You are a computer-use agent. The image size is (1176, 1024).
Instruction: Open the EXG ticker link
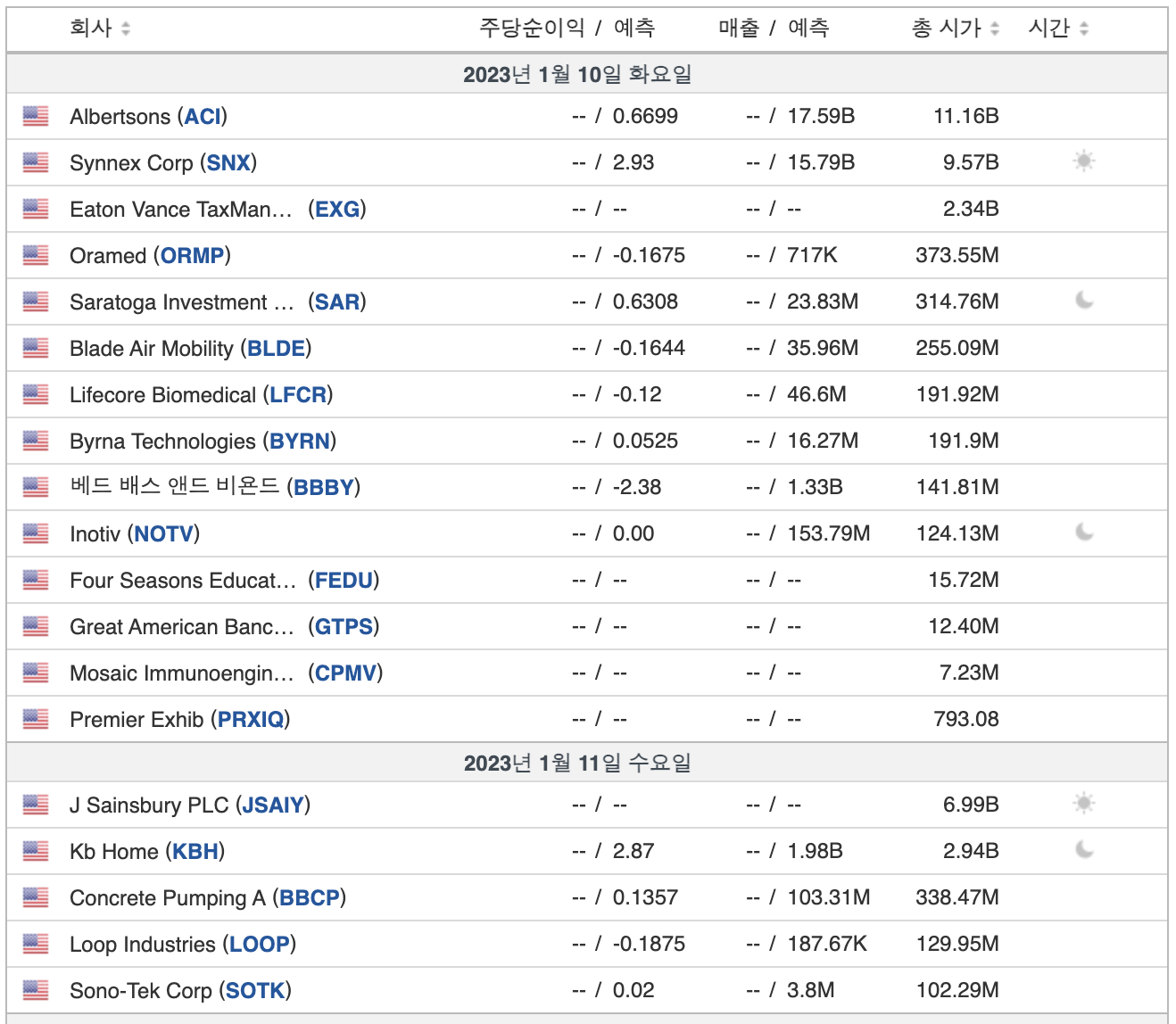(337, 210)
